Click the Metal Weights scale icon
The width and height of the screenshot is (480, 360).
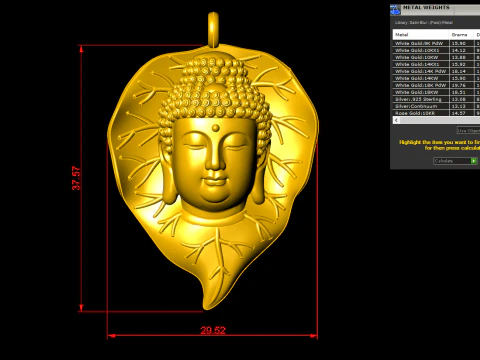pos(395,10)
